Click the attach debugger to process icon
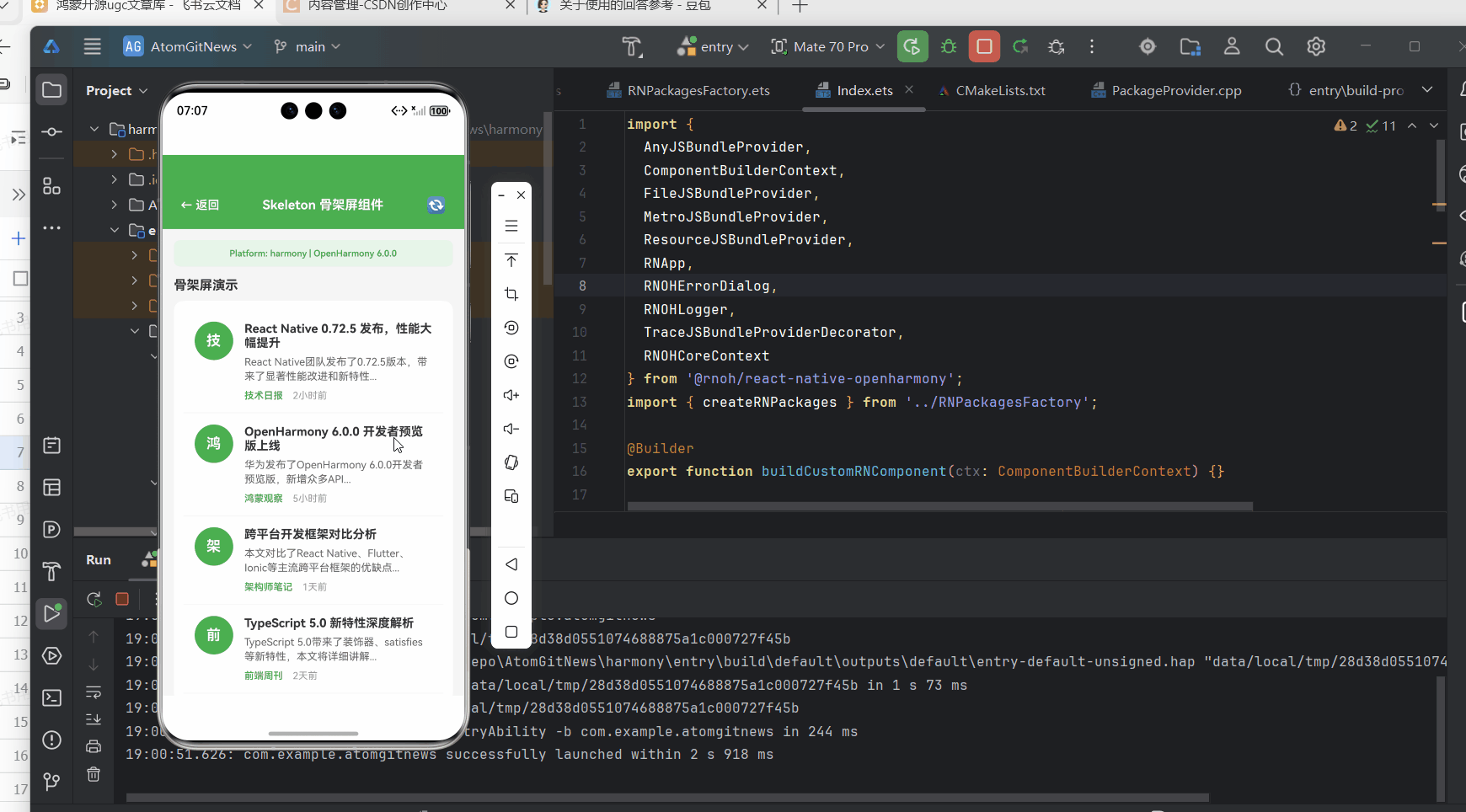 pyautogui.click(x=1057, y=46)
